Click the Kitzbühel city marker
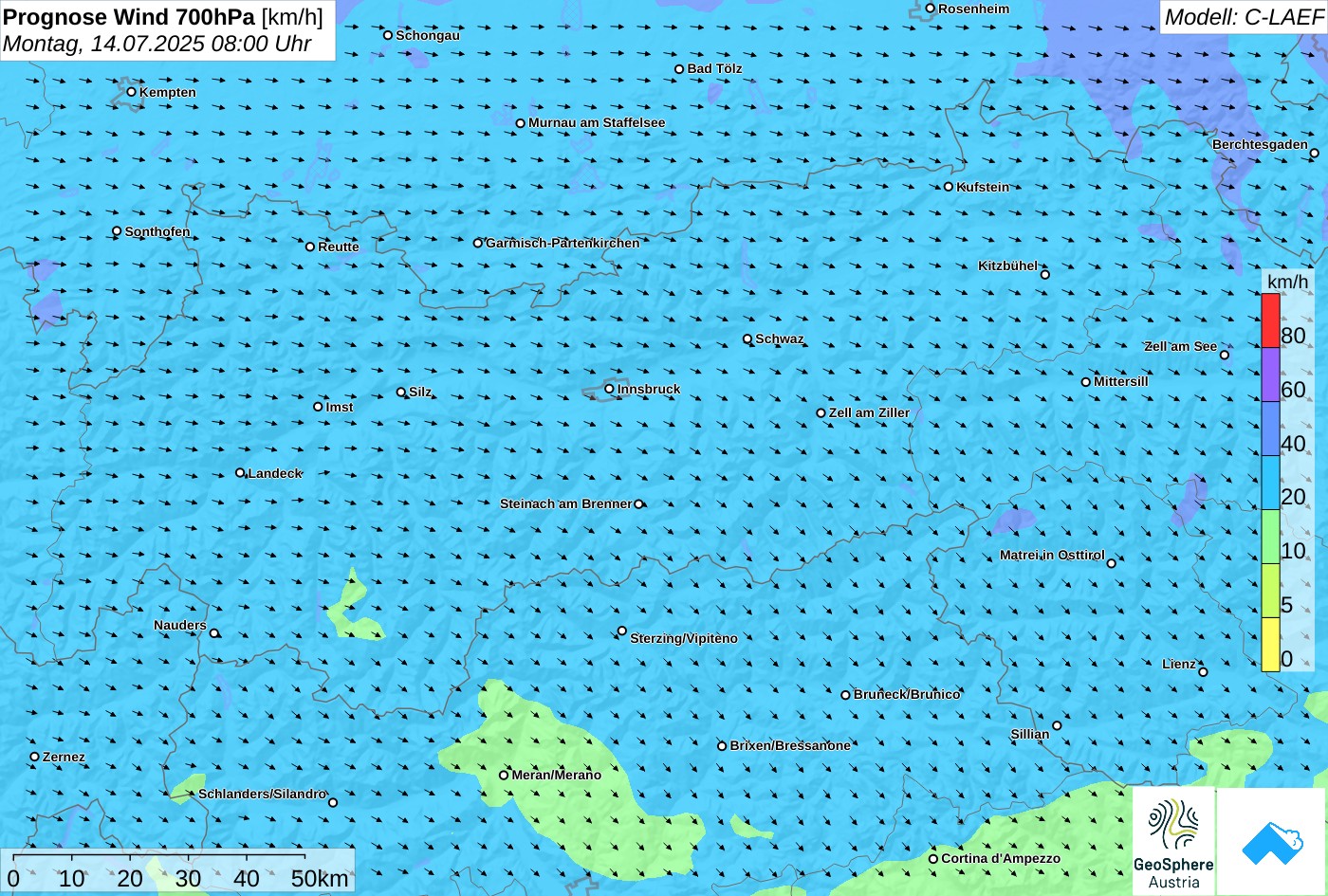The height and width of the screenshot is (896, 1328). pos(1044,275)
